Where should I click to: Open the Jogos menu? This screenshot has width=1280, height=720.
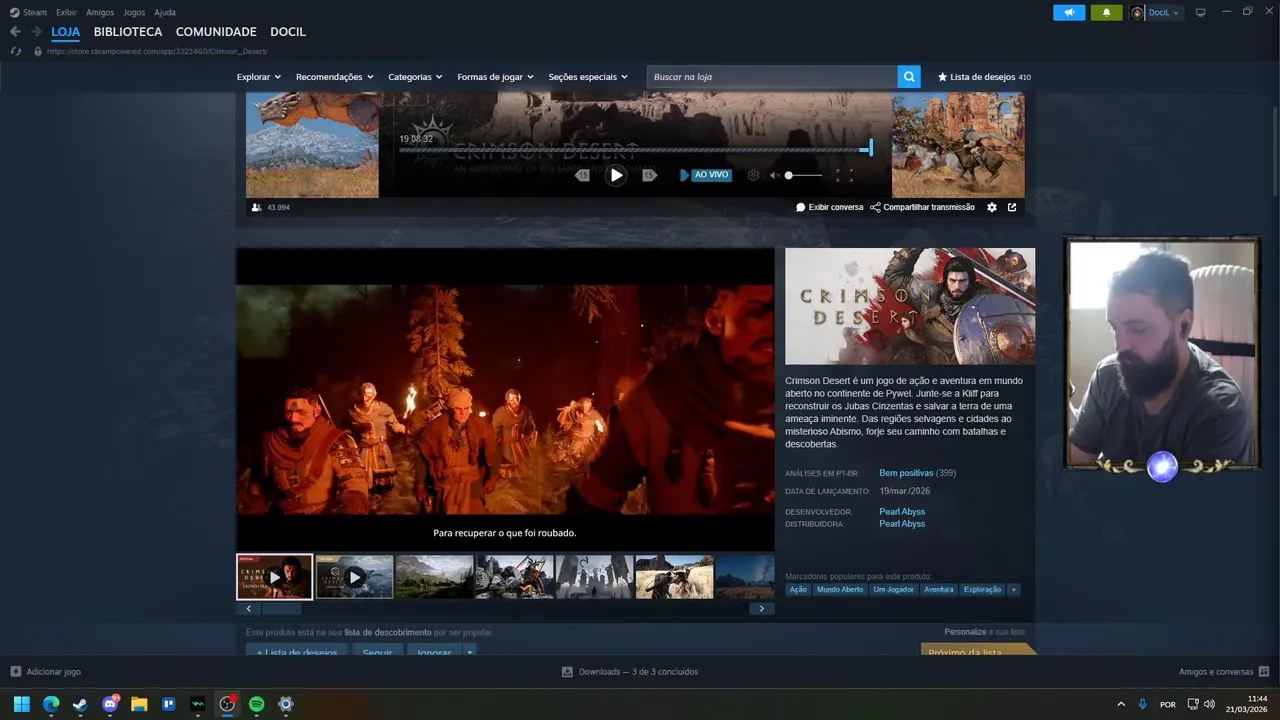pyautogui.click(x=134, y=13)
